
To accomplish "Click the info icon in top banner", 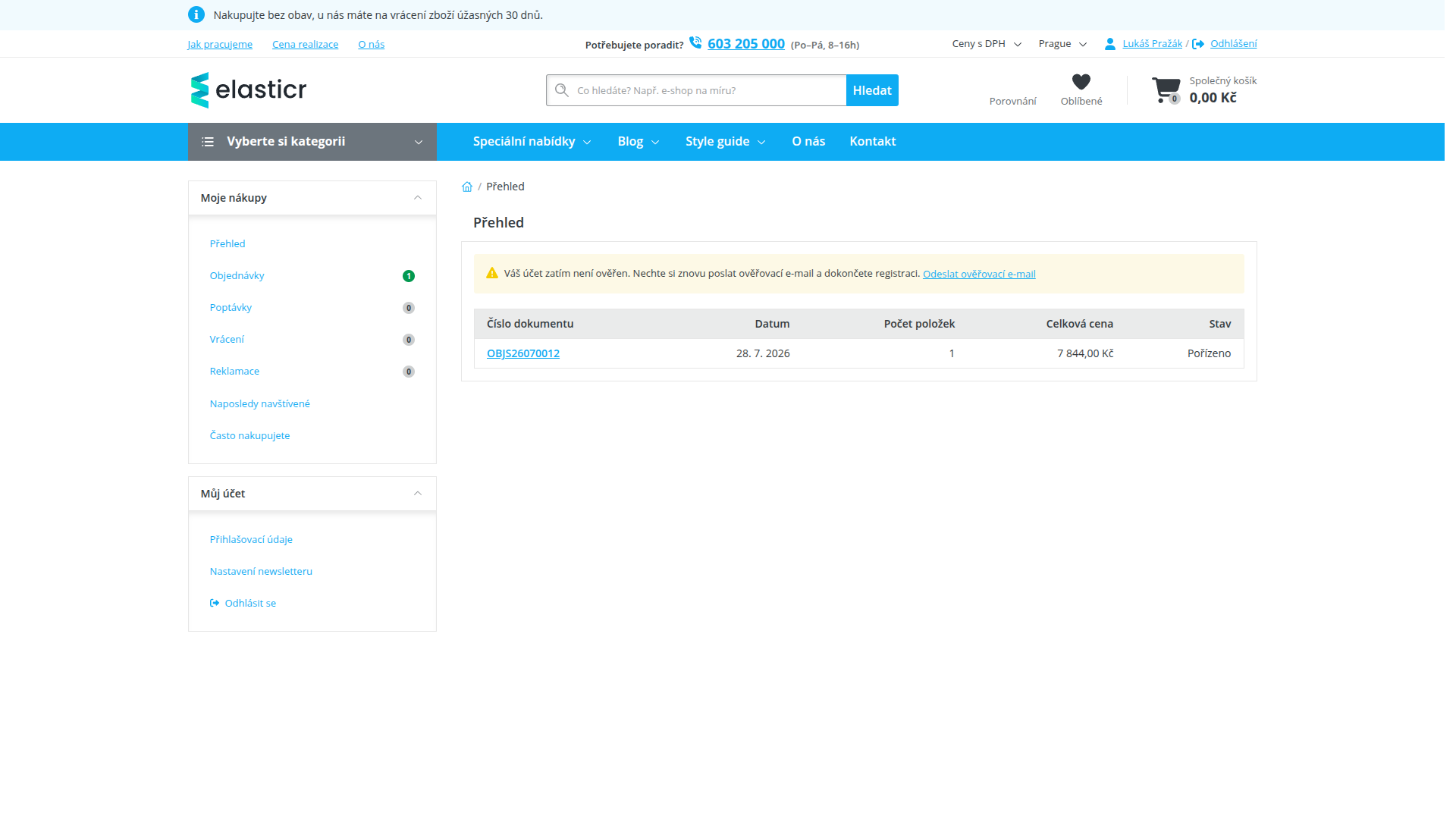I will point(196,14).
